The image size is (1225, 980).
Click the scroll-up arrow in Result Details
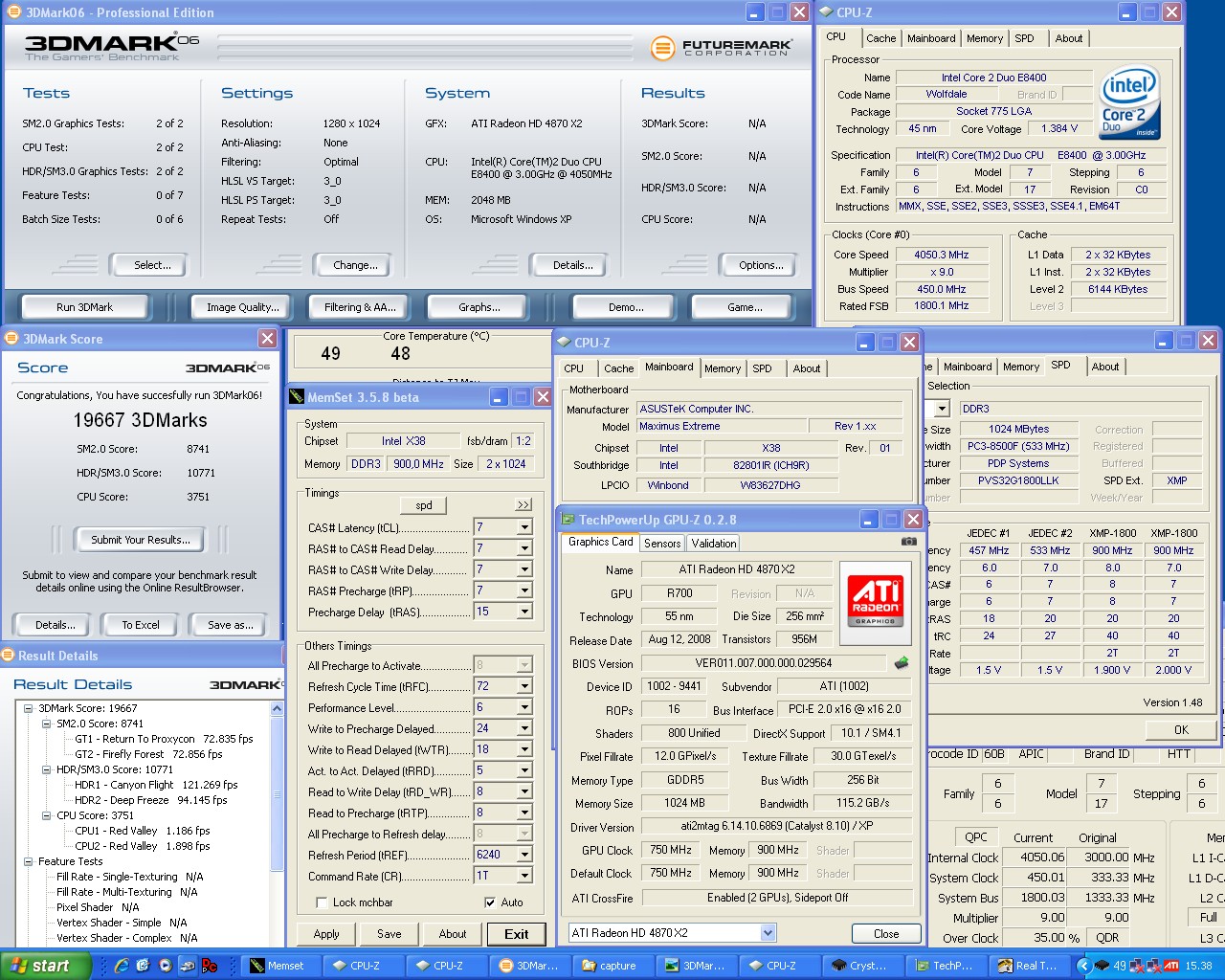278,709
